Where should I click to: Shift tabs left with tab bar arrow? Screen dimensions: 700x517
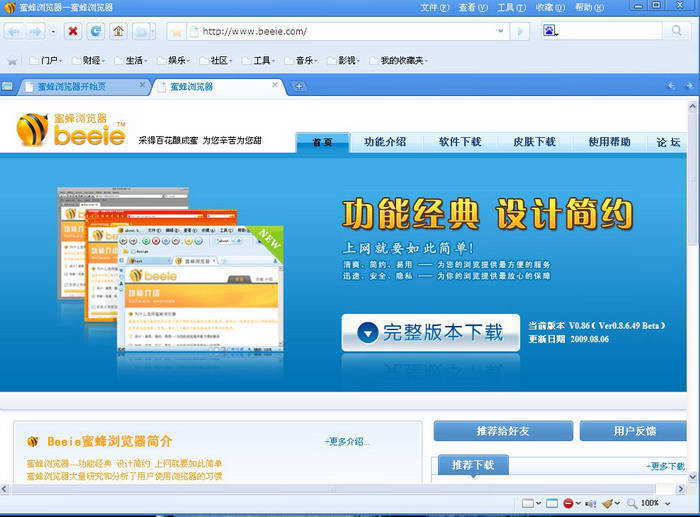671,86
